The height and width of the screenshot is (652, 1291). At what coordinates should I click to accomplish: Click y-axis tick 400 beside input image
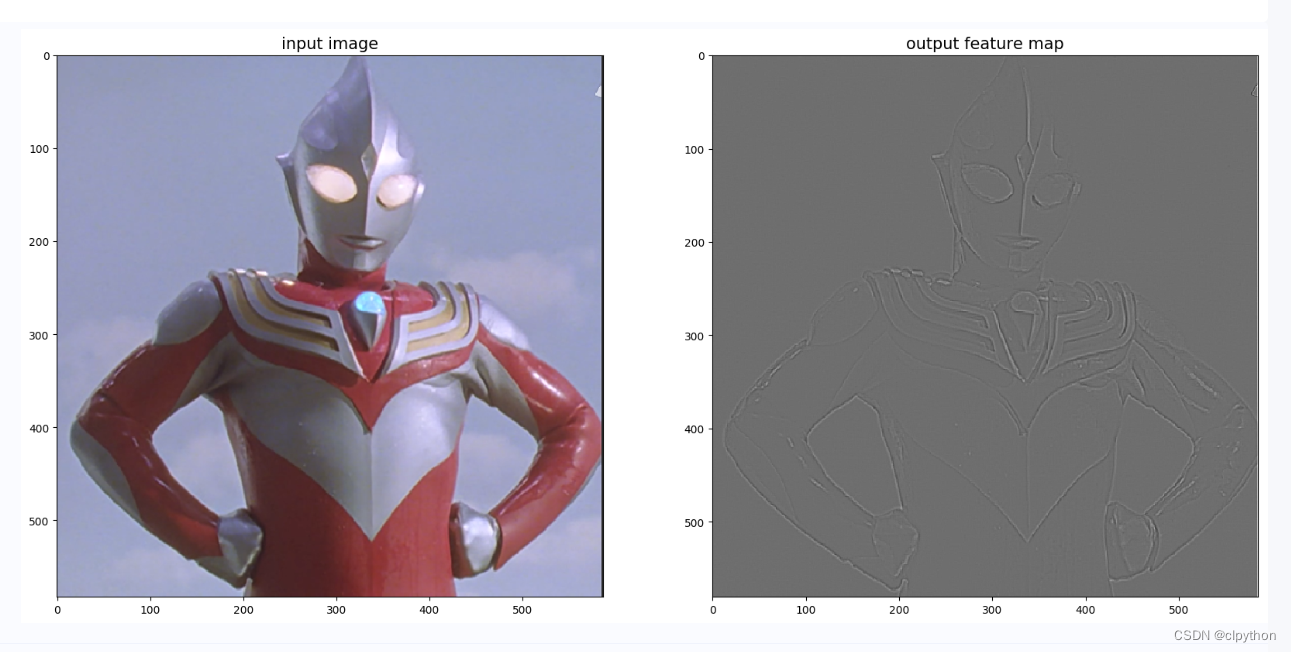(39, 428)
